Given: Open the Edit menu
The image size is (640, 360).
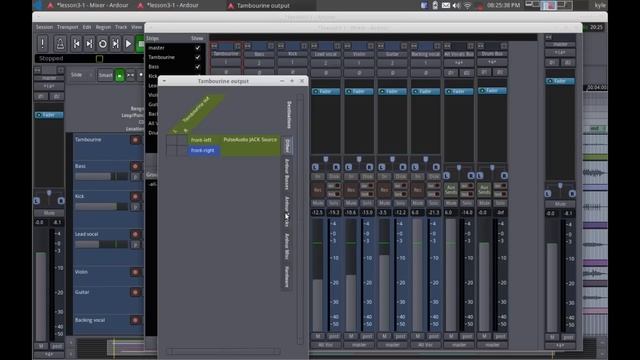Looking at the screenshot, I should pos(87,27).
